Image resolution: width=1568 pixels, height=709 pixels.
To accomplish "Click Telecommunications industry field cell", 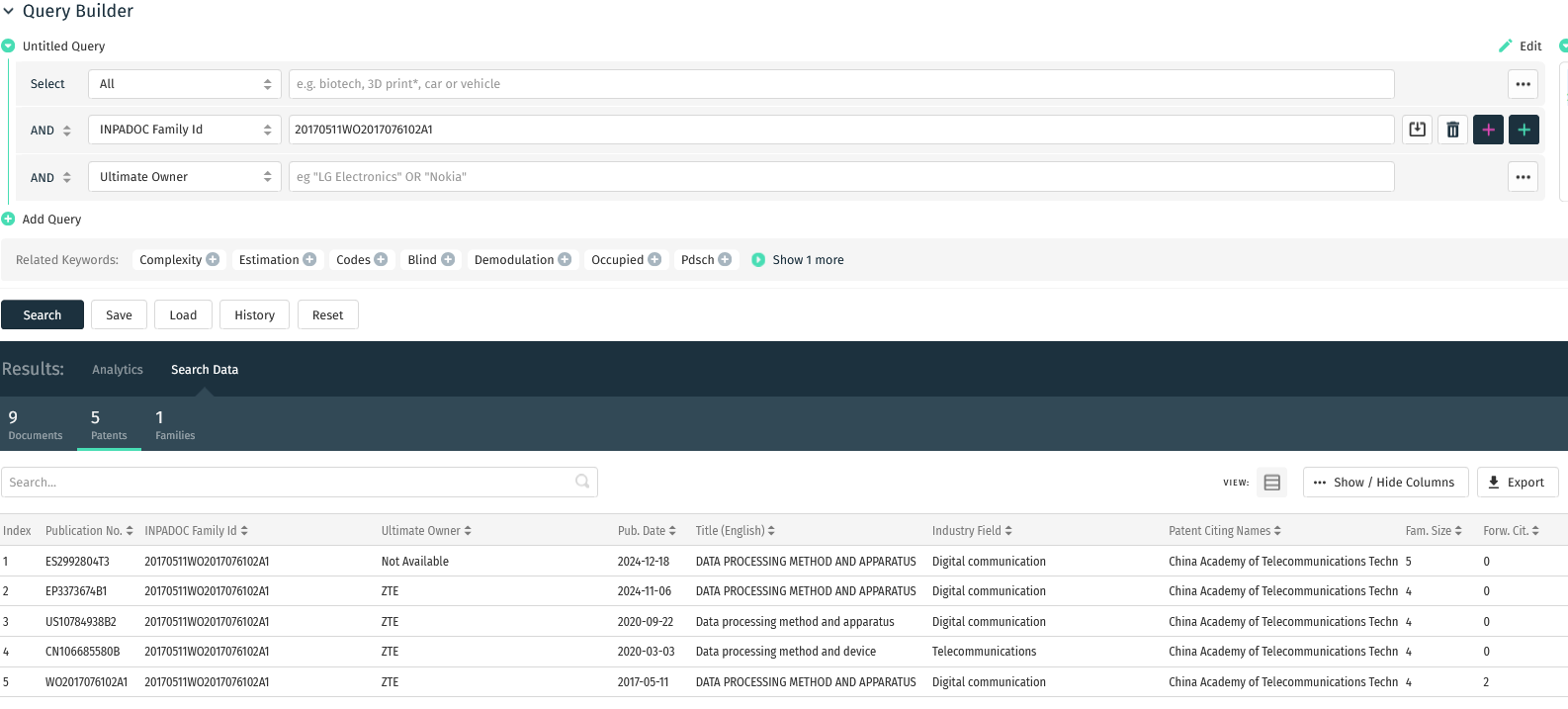I will [x=984, y=652].
